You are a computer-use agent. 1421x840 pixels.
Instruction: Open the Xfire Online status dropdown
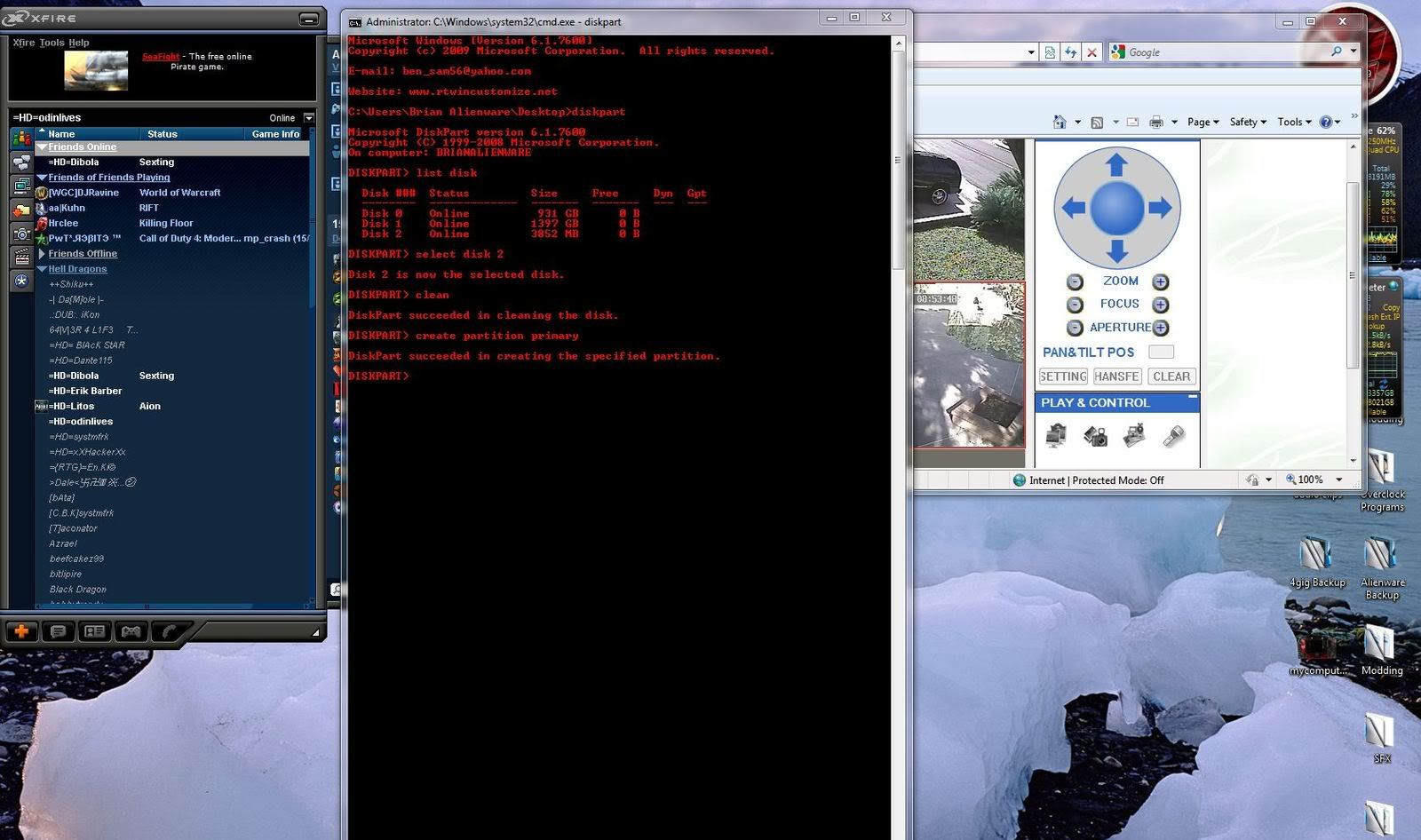pos(309,117)
